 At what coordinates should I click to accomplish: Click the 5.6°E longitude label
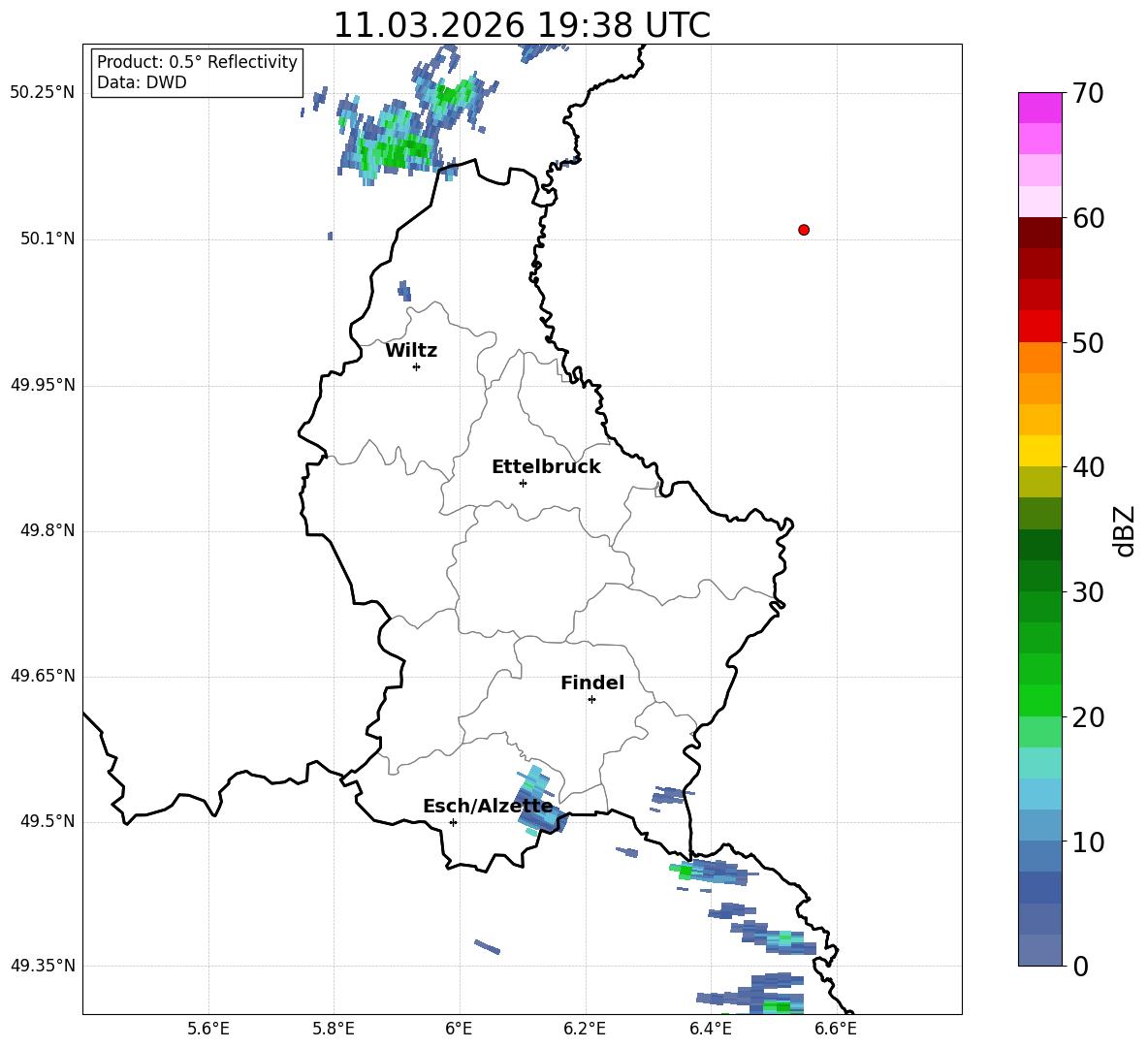pyautogui.click(x=208, y=1029)
